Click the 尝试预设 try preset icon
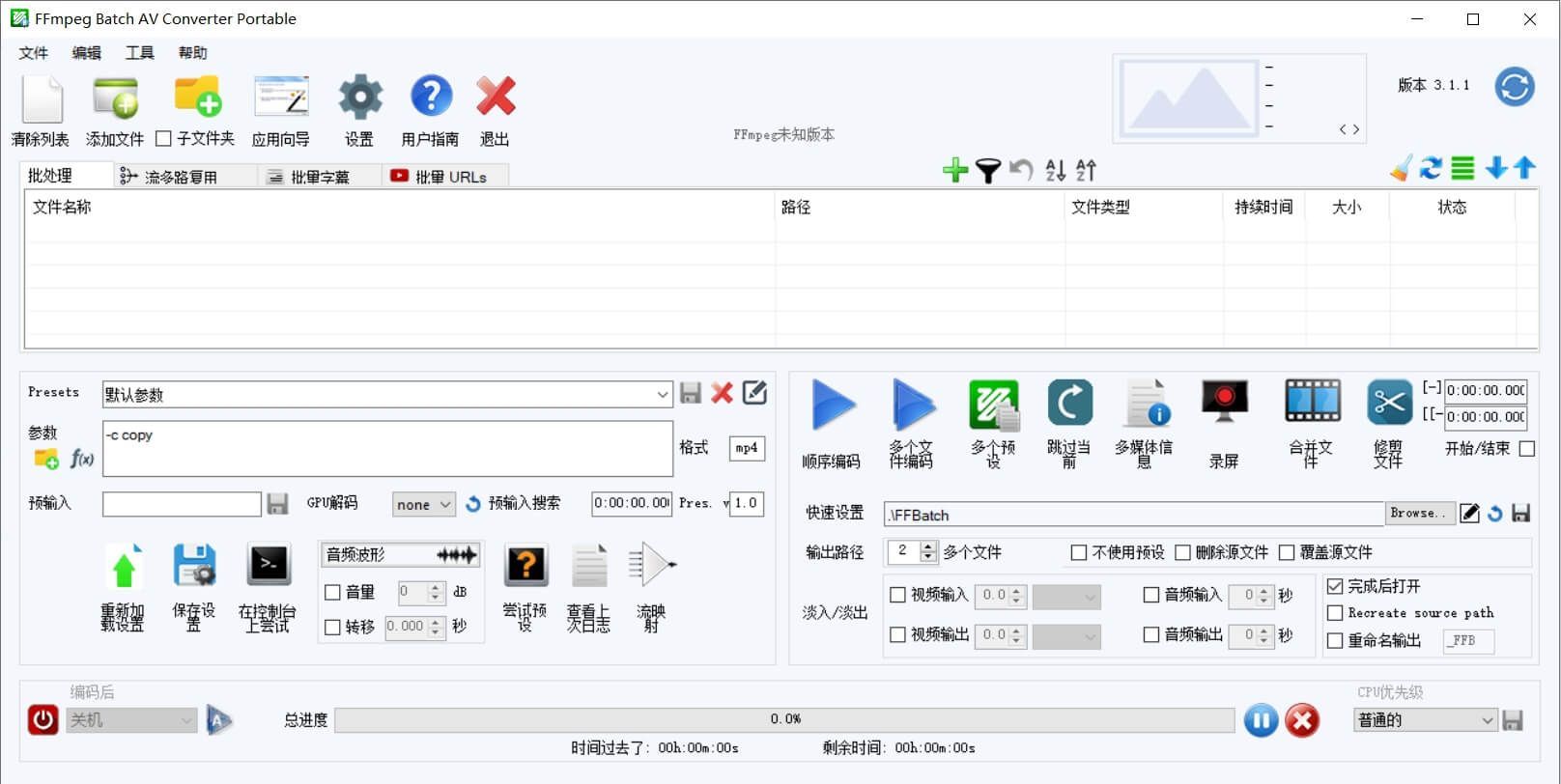 (526, 565)
